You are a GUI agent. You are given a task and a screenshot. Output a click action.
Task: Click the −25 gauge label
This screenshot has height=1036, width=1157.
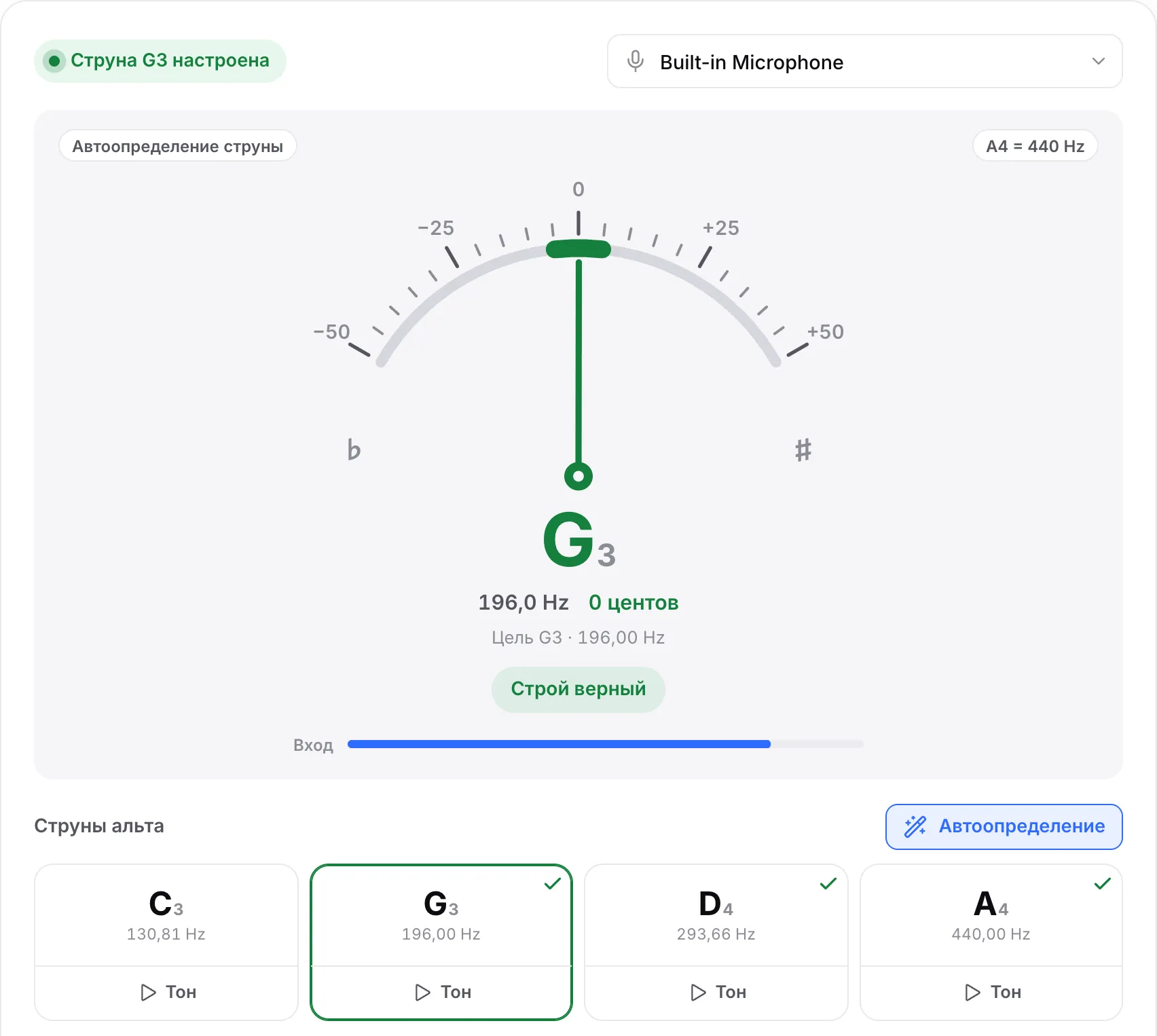436,228
